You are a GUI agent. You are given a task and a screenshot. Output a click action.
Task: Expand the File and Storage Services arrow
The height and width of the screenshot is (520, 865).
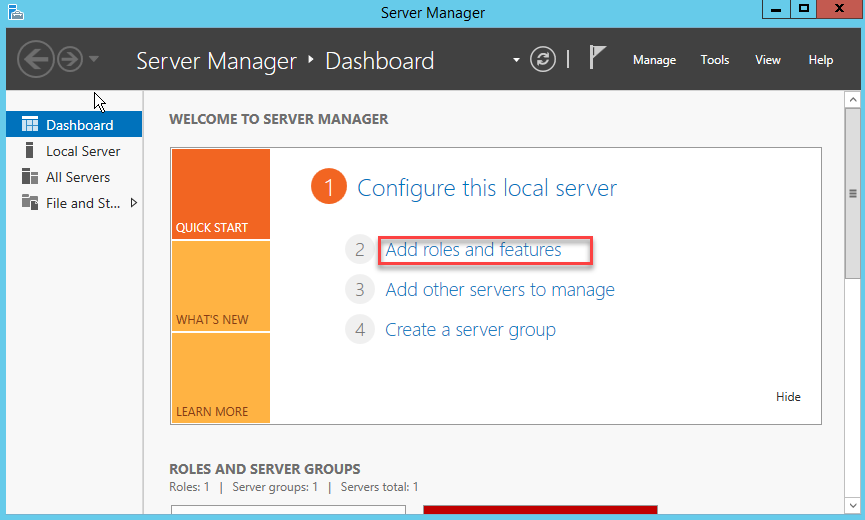click(134, 203)
